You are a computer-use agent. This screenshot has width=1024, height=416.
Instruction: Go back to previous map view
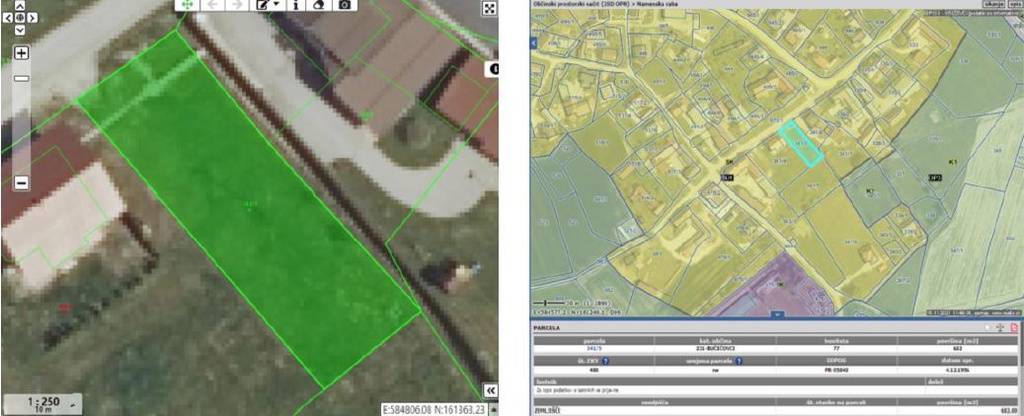[x=212, y=5]
